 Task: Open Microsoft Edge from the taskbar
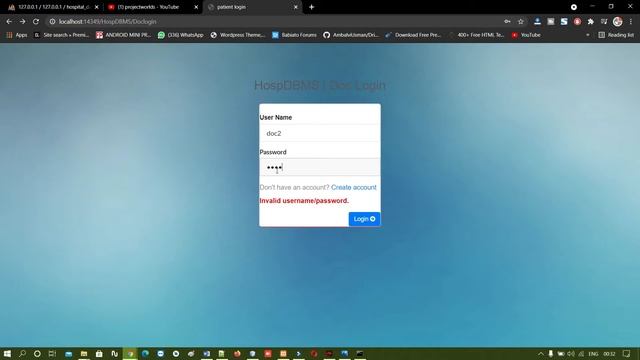tap(145, 353)
